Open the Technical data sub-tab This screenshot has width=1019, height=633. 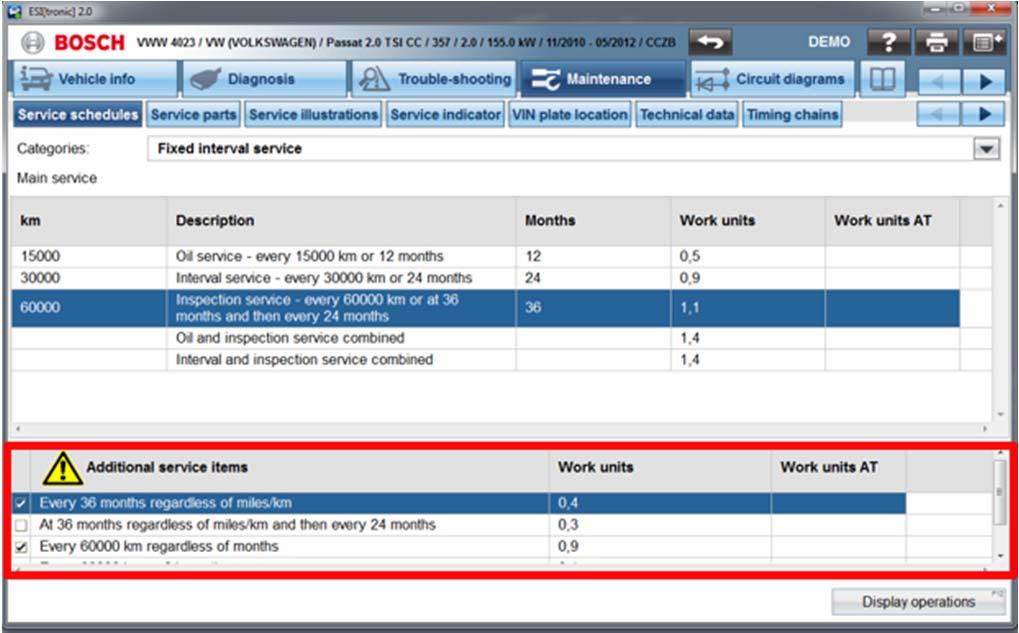tap(687, 114)
